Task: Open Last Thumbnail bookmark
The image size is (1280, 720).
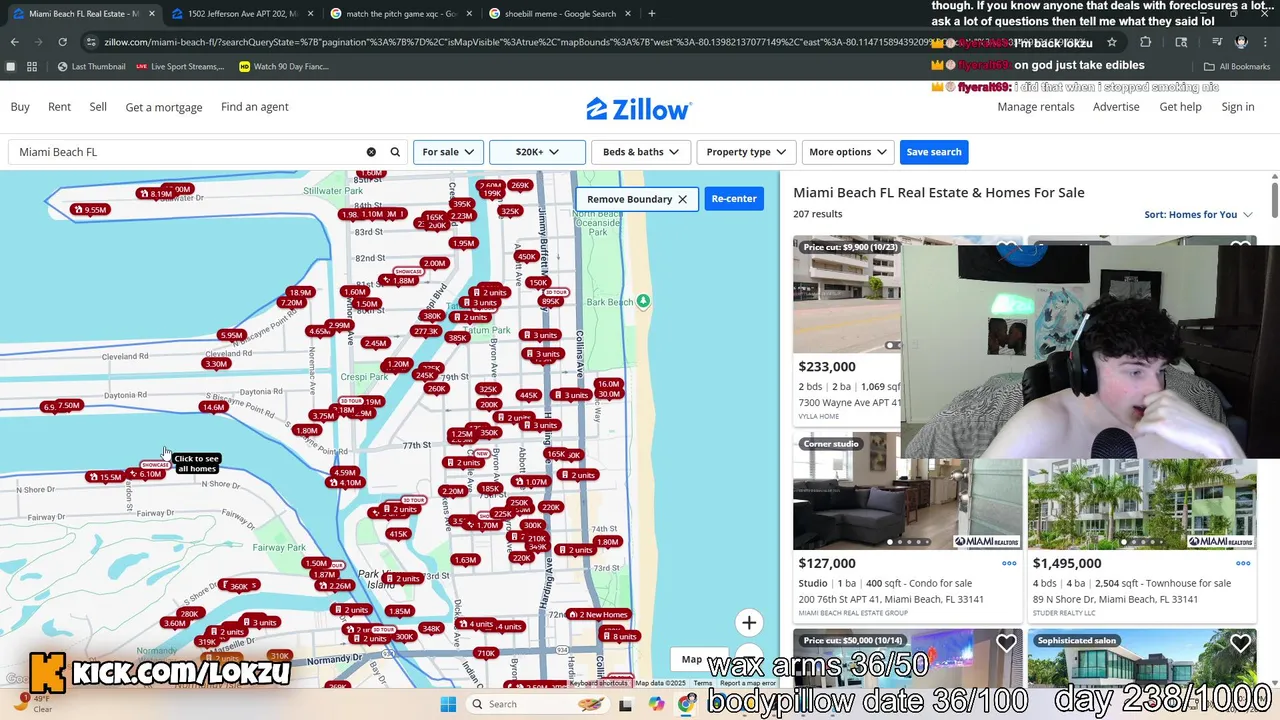Action: pyautogui.click(x=90, y=66)
